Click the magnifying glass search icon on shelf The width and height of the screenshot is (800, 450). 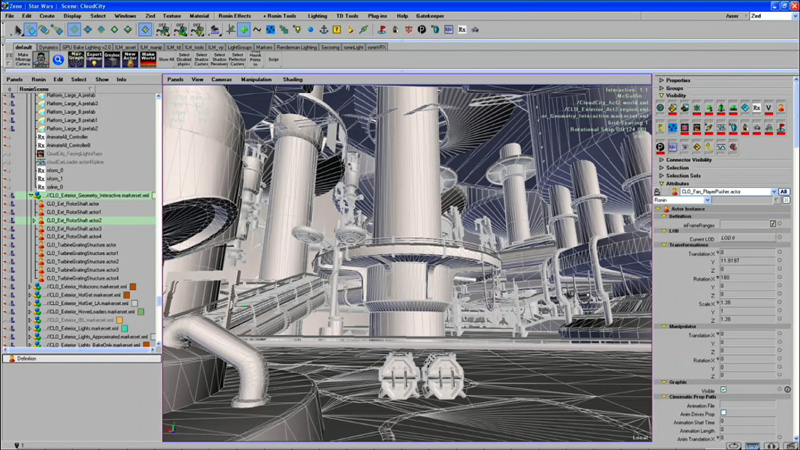(x=59, y=60)
